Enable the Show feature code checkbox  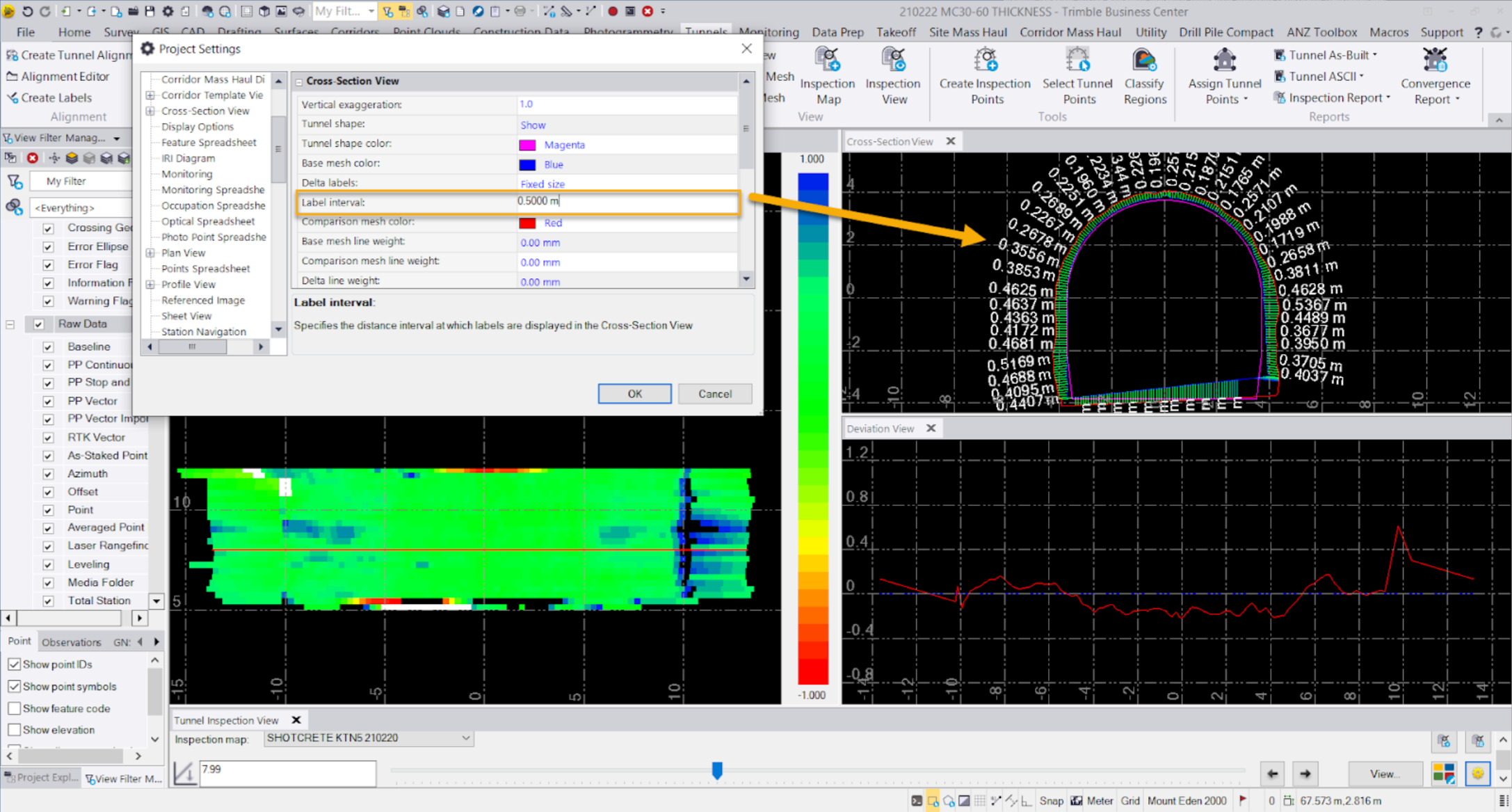click(14, 708)
